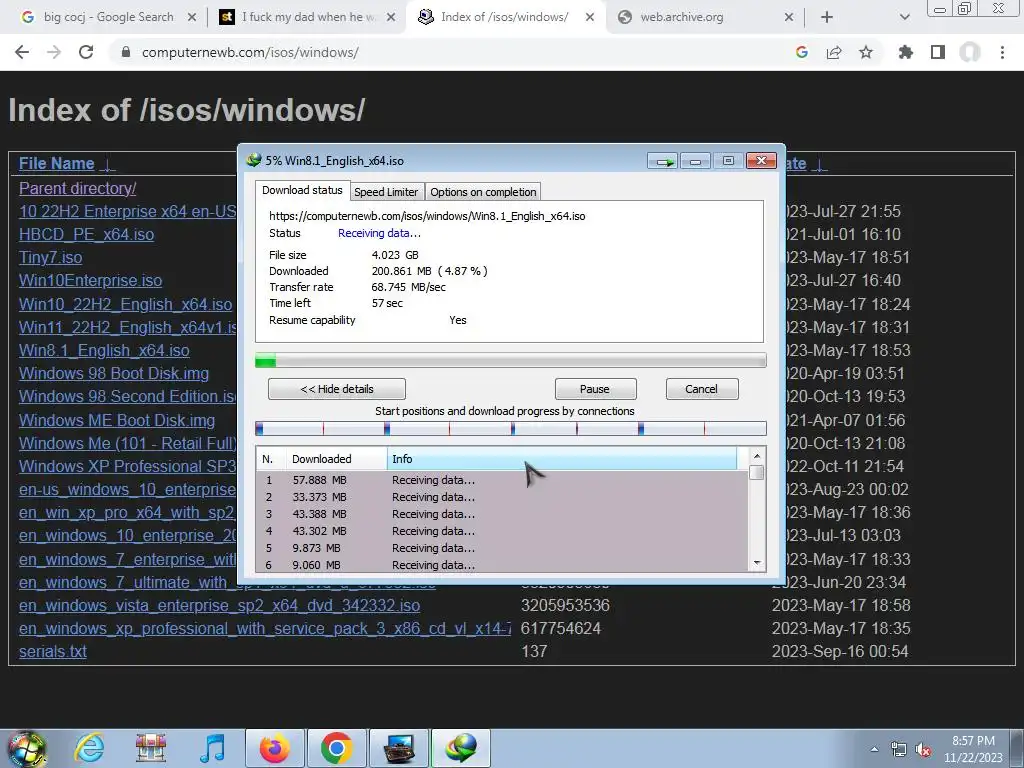Screen dimensions: 1024x768
Task: Open the Win10Enterprise.iso link
Action: (x=90, y=280)
